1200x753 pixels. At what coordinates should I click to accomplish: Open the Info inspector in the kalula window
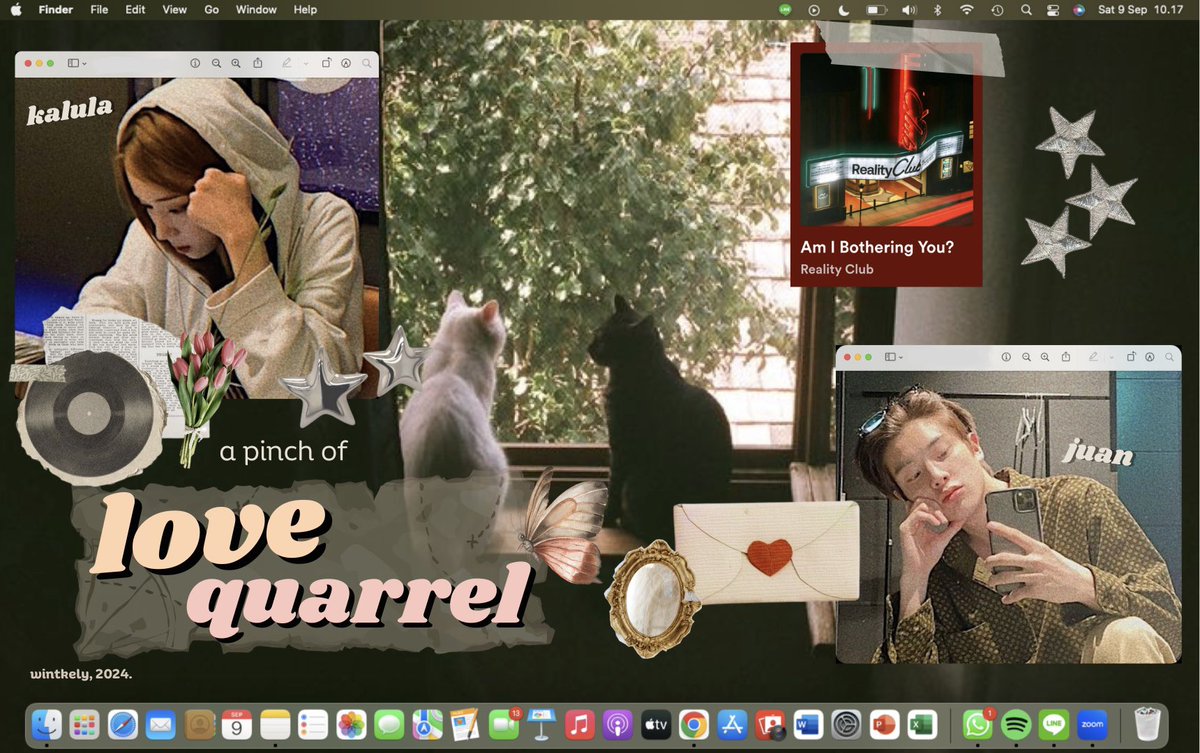click(x=196, y=63)
